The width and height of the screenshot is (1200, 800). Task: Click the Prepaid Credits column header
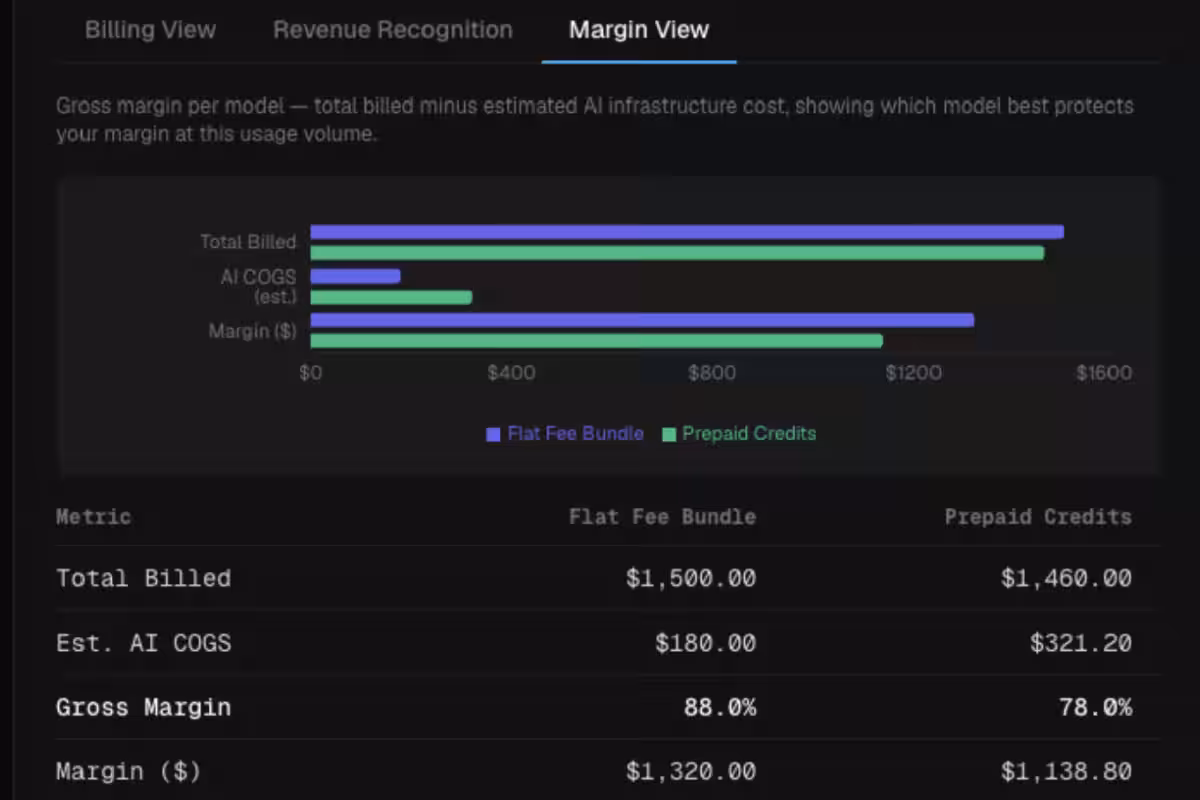click(x=1038, y=517)
